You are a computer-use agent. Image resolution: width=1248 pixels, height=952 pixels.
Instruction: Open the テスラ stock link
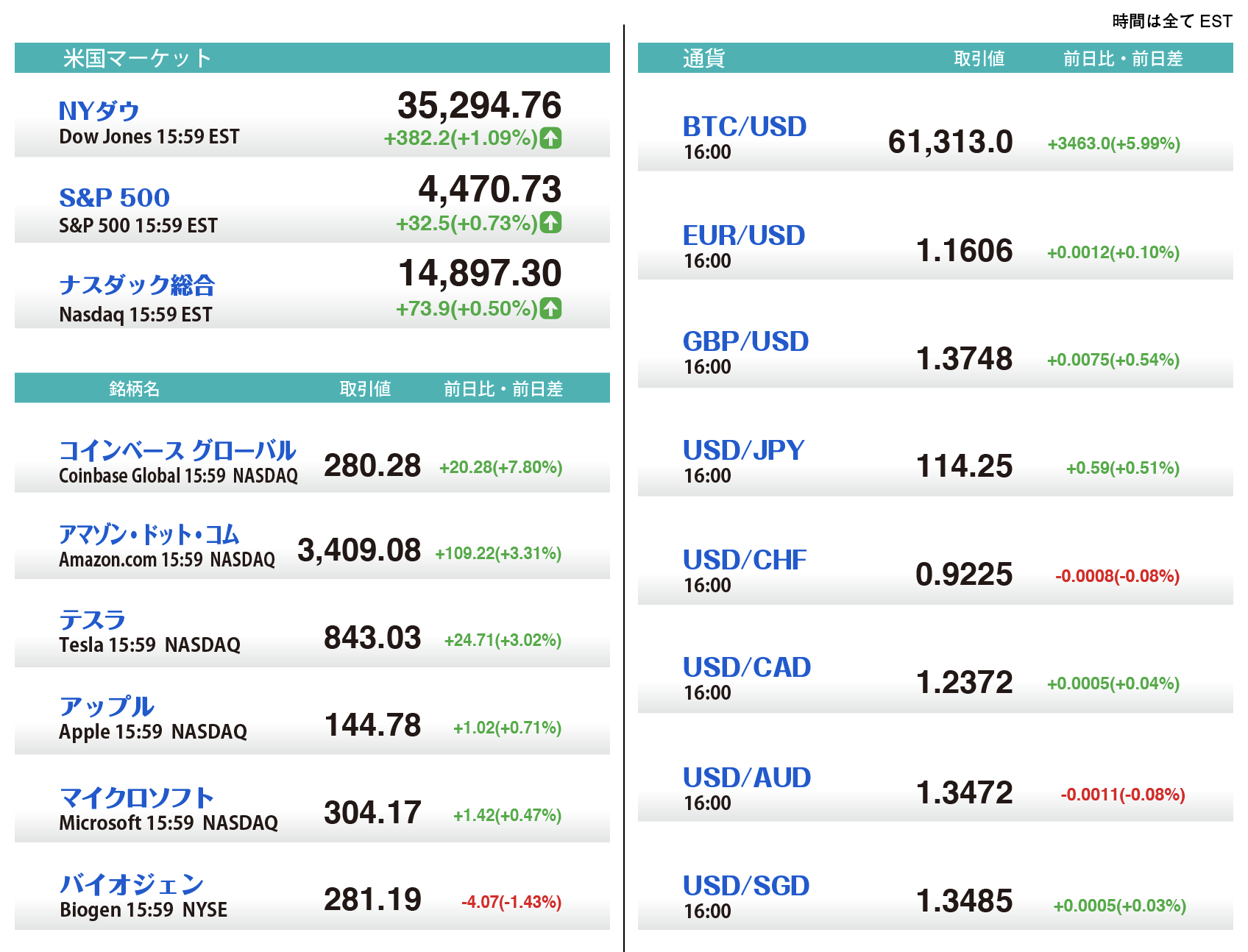pos(93,620)
